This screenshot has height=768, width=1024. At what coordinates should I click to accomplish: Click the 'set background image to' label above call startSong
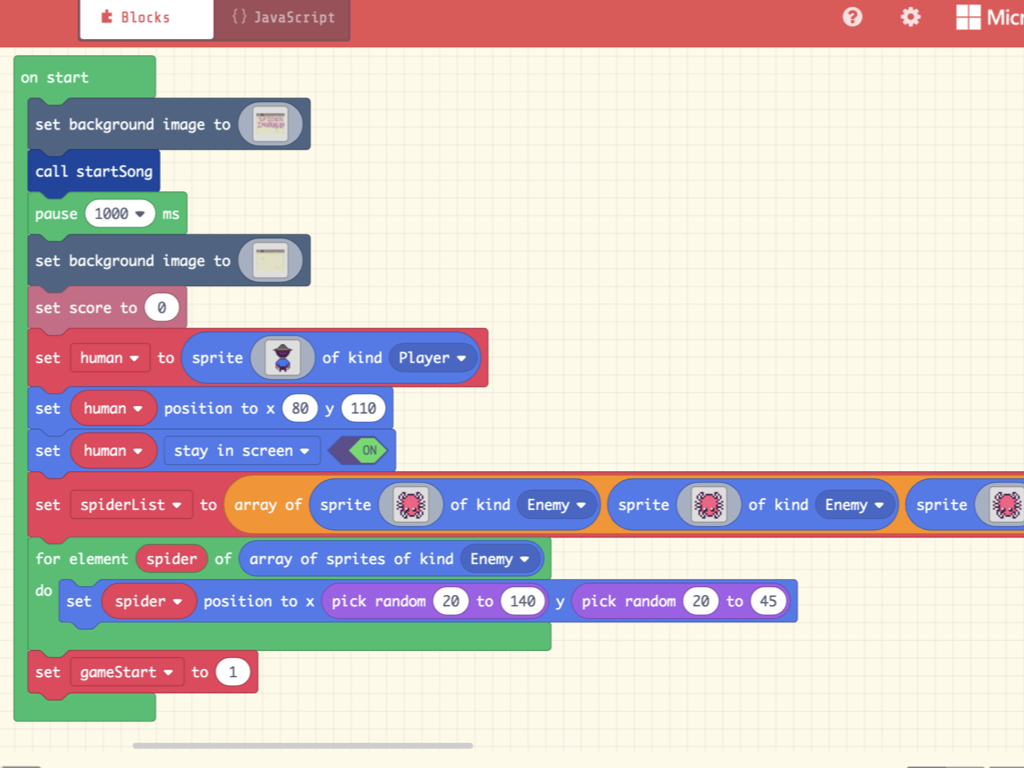click(x=133, y=124)
